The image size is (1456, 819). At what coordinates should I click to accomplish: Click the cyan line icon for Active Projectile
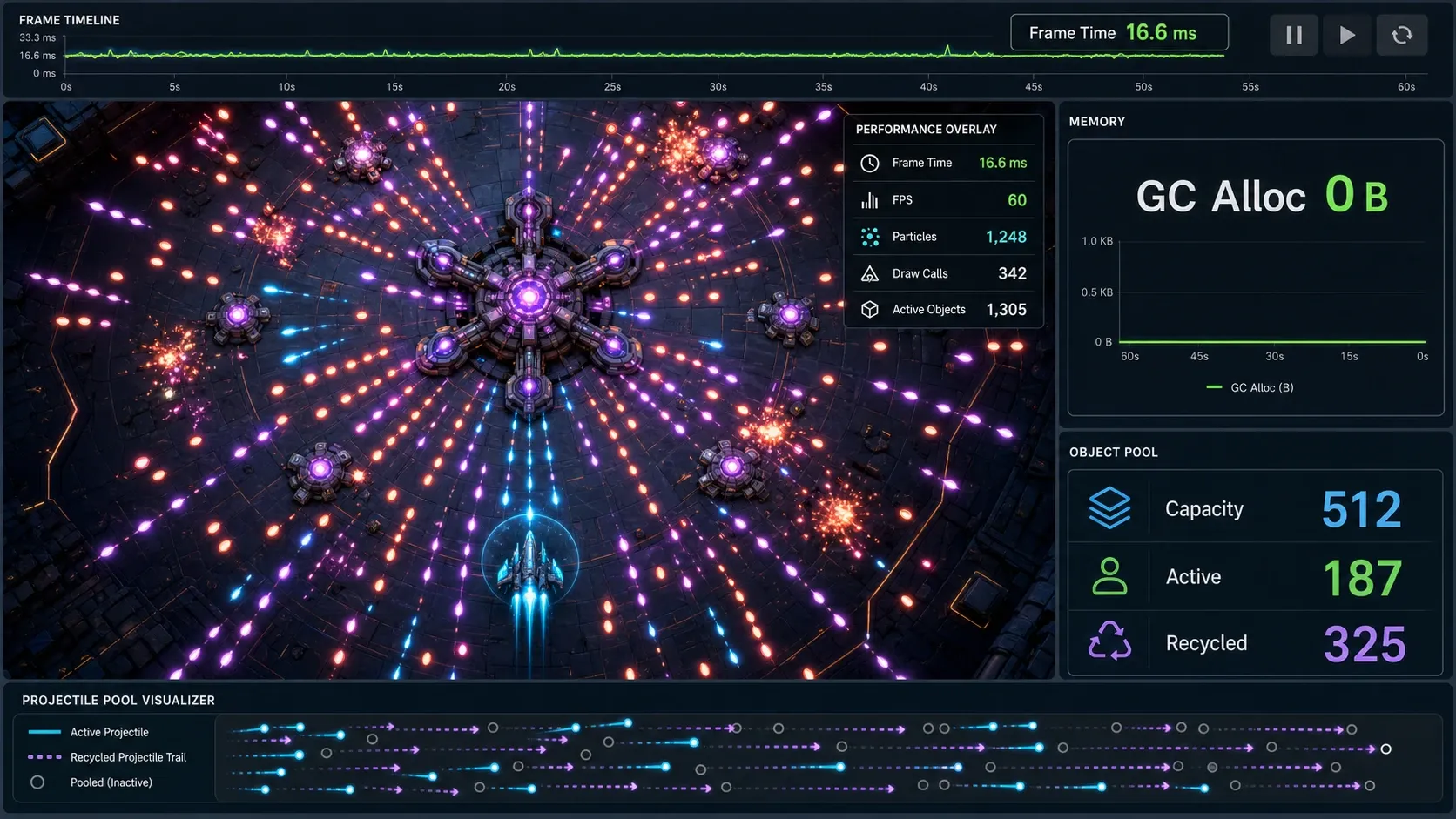click(44, 732)
